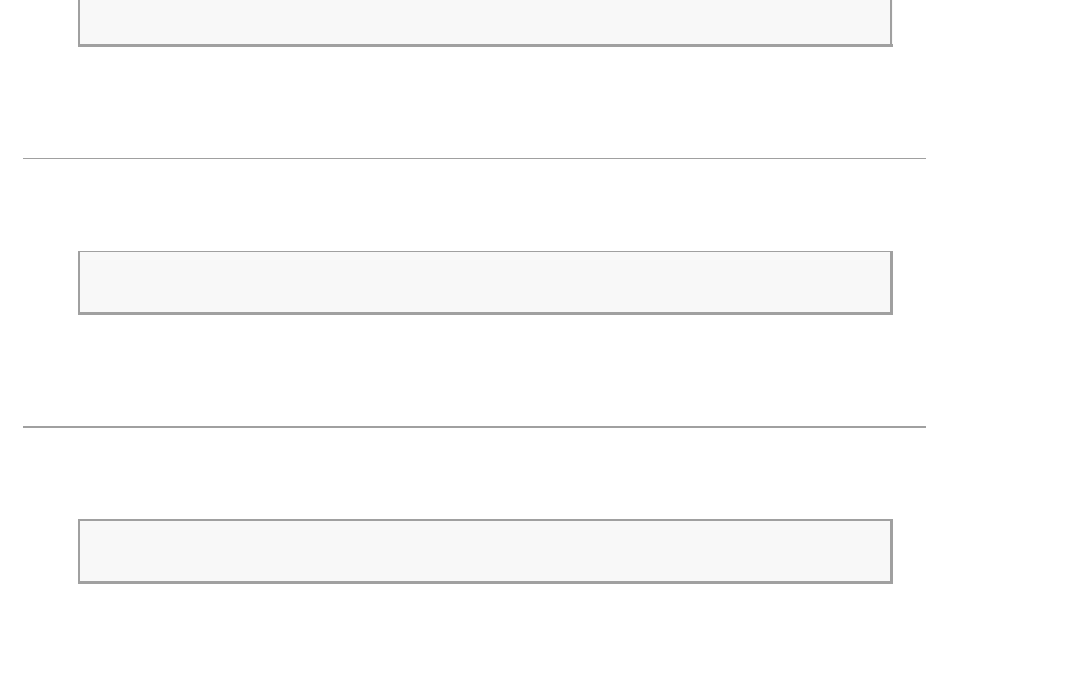Click the partially visible top gray box
This screenshot has height=689, width=1080.
pyautogui.click(x=485, y=21)
